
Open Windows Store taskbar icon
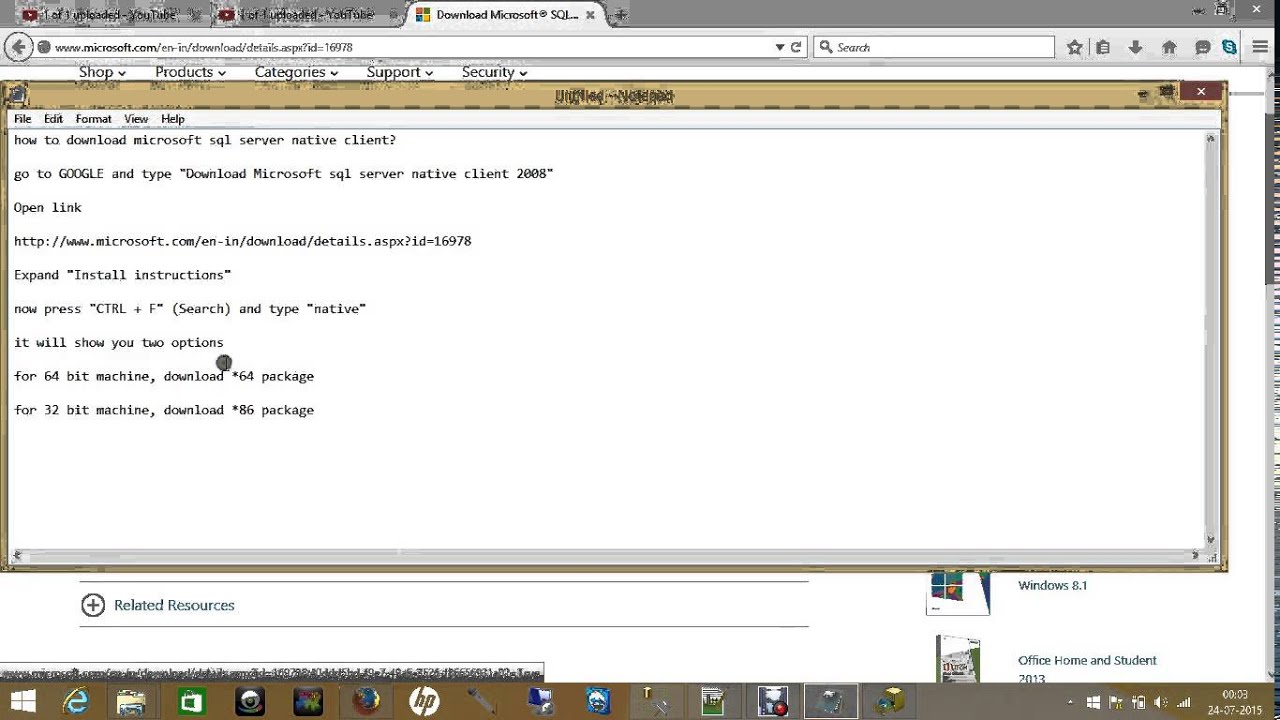pos(191,701)
